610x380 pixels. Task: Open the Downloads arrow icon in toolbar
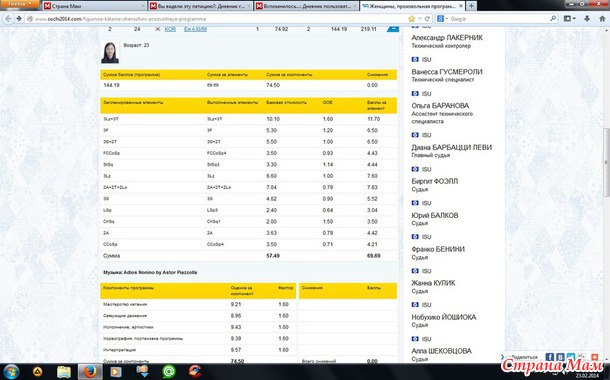587,19
